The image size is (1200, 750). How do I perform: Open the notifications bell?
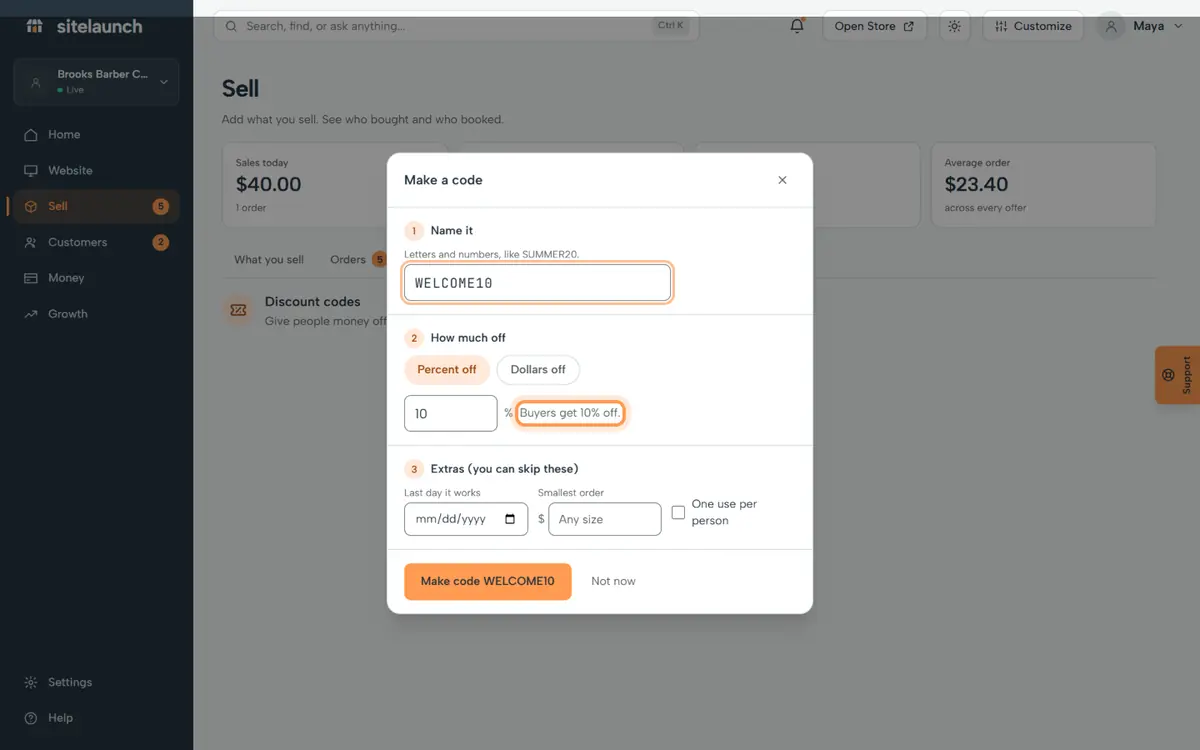797,26
